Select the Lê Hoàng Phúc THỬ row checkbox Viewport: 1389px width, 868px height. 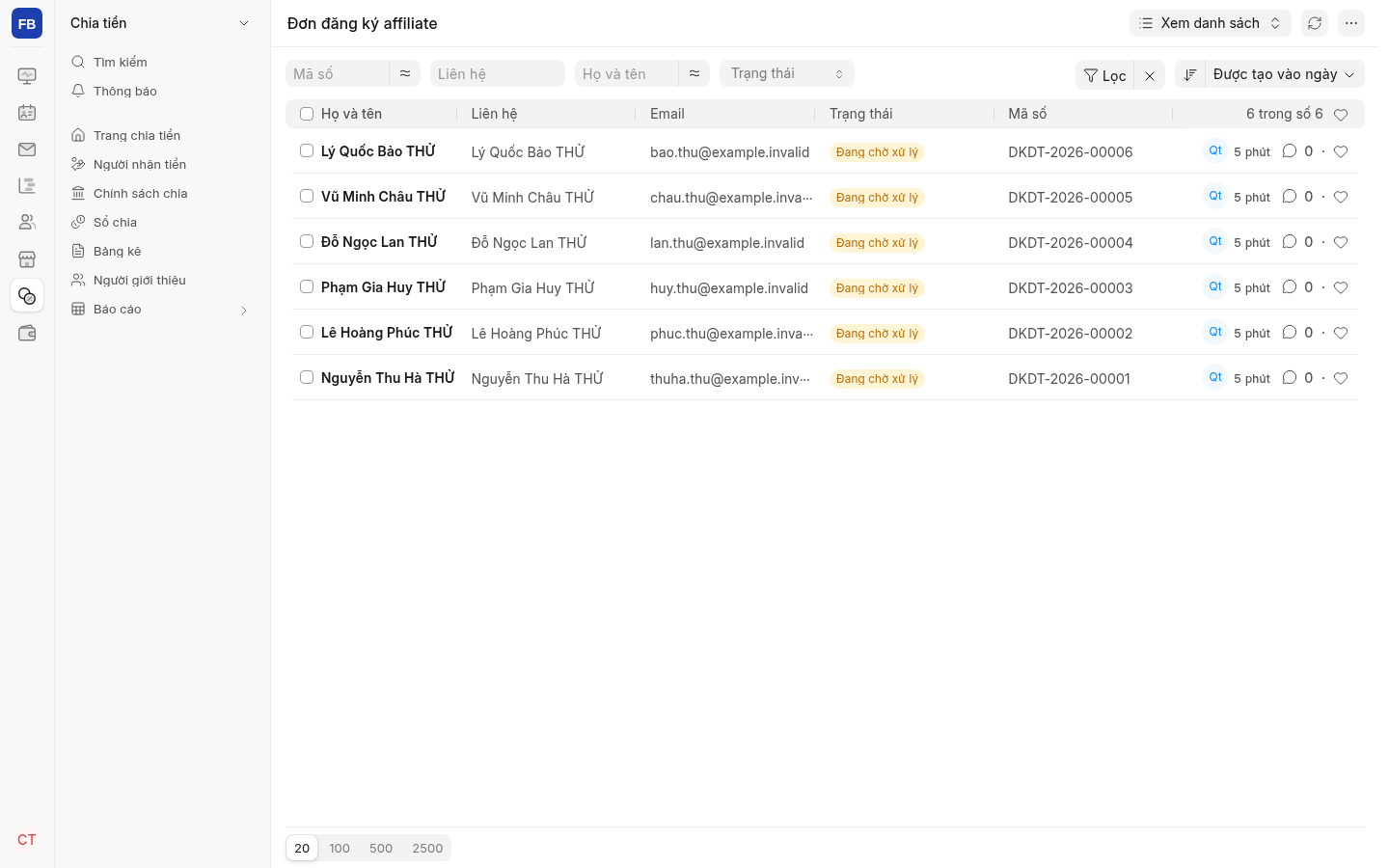307,332
